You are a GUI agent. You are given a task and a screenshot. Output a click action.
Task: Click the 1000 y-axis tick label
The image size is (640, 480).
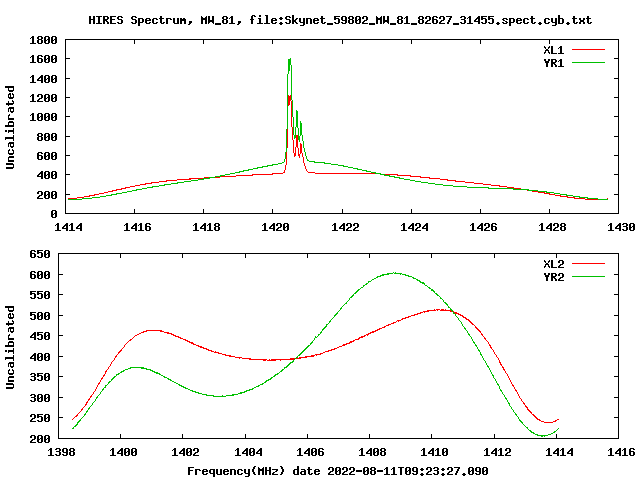tap(43, 118)
